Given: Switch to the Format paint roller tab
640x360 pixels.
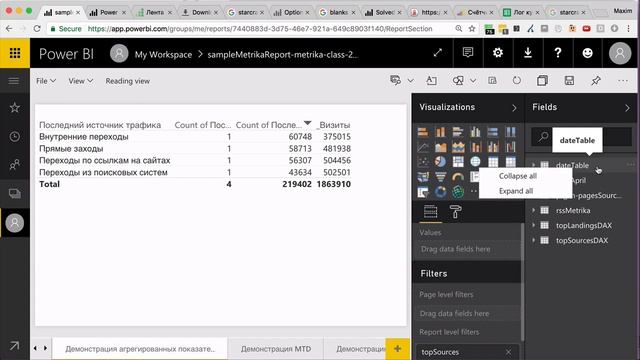Looking at the screenshot, I should click(x=455, y=212).
